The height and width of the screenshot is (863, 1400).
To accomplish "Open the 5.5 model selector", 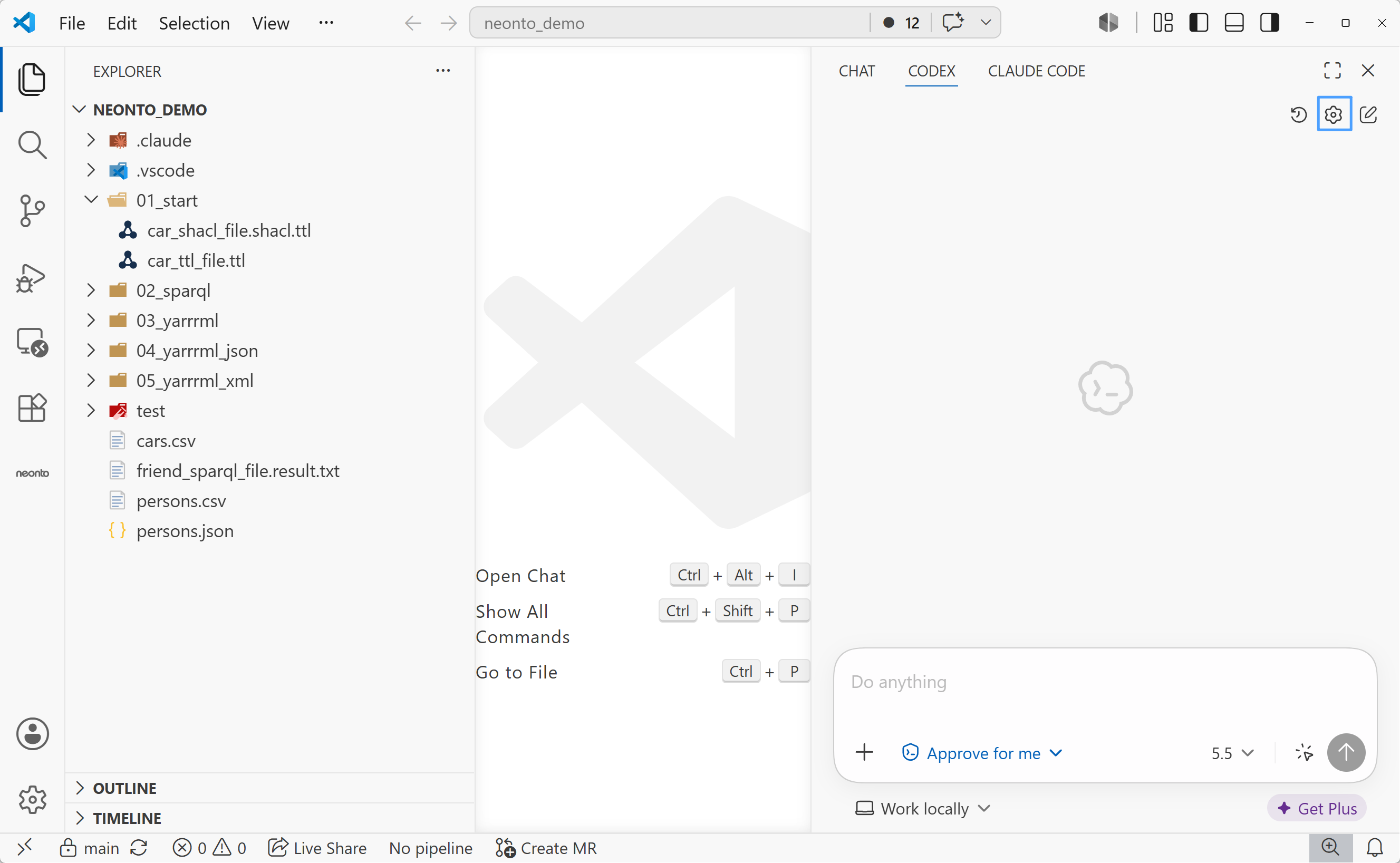I will tap(1232, 753).
